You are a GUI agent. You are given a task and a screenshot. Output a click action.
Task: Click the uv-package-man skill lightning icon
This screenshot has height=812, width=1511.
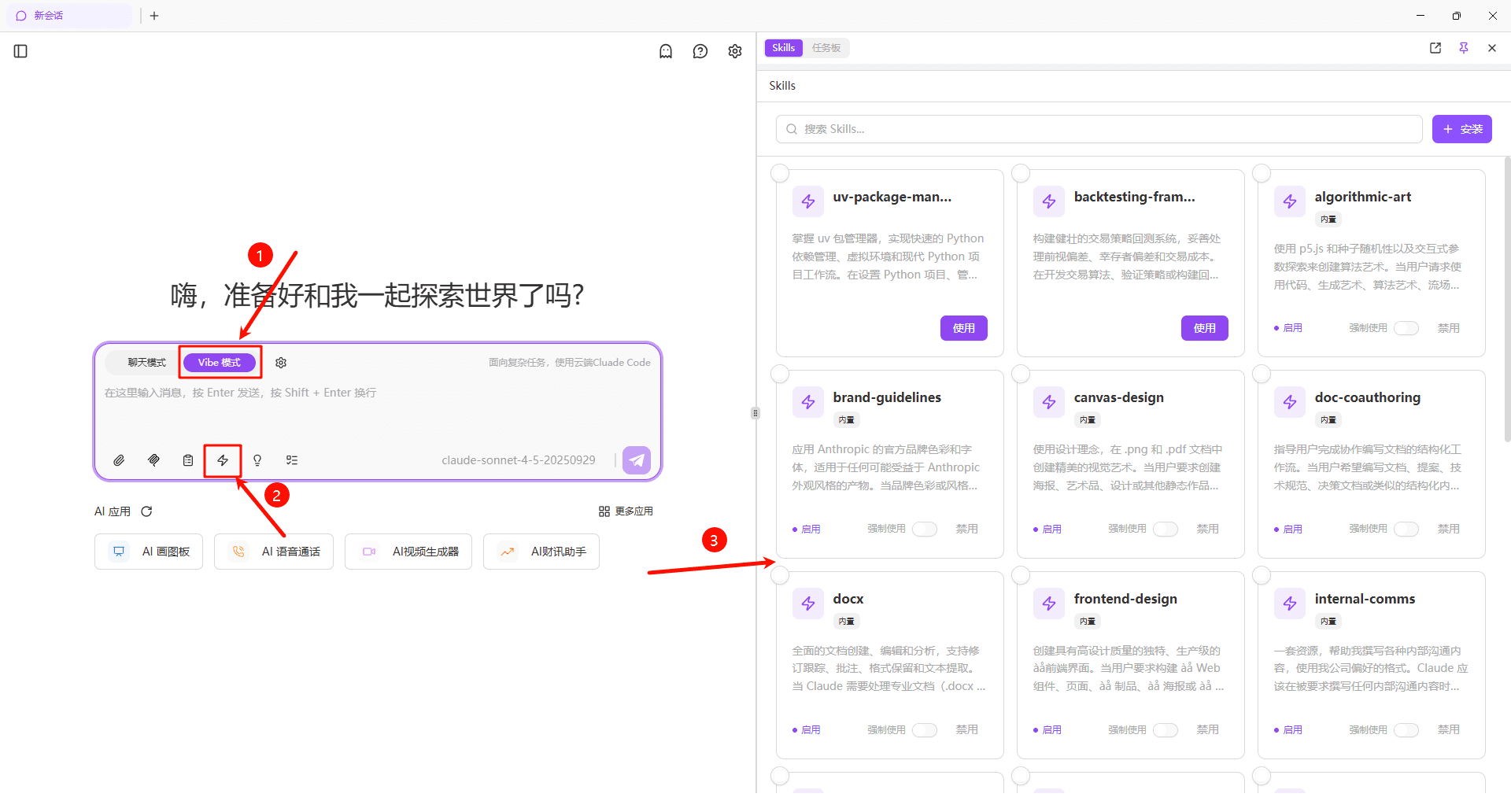tap(808, 201)
